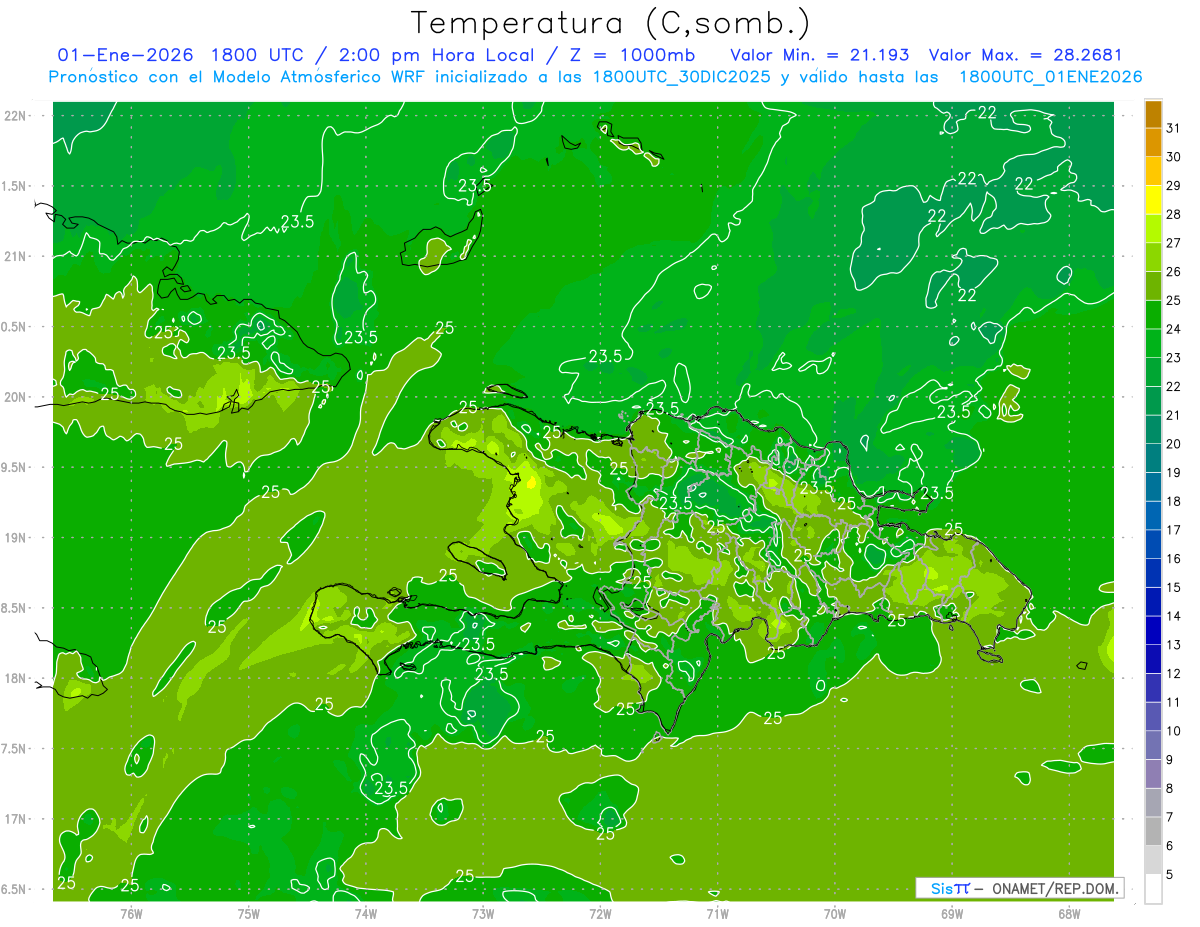This screenshot has width=1200, height=927.
Task: Click the green colorbar swatch between 23 and 24
Action: click(x=1153, y=343)
